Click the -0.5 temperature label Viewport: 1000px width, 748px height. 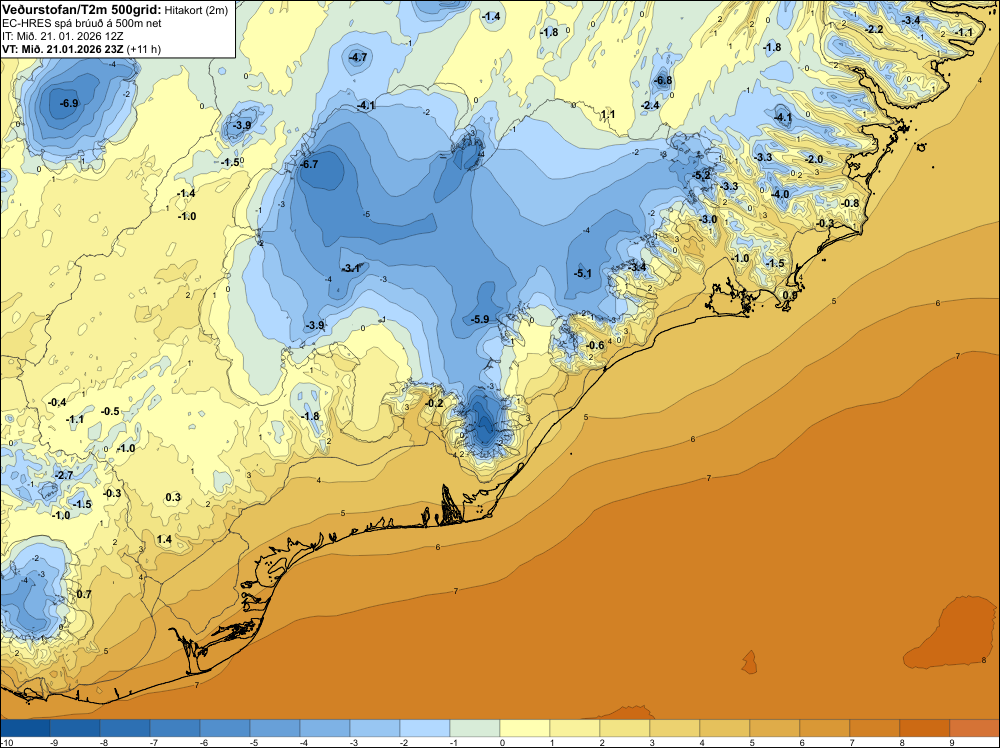110,411
